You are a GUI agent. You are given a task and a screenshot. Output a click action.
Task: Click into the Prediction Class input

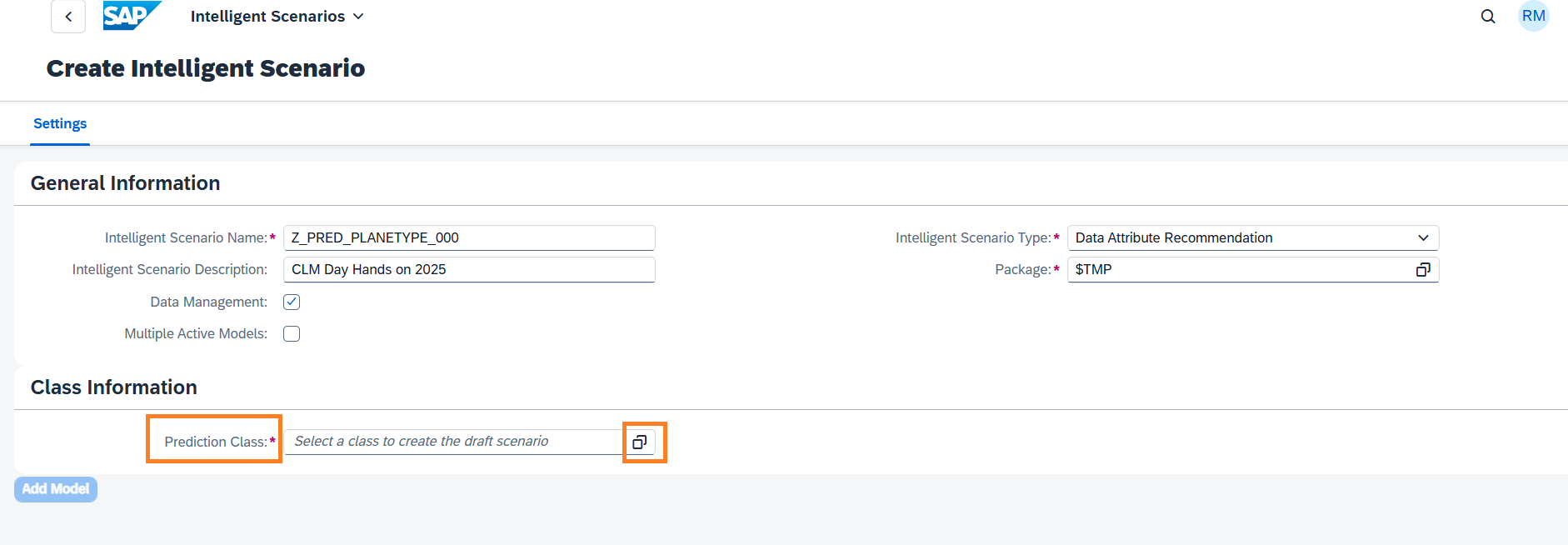pyautogui.click(x=454, y=442)
